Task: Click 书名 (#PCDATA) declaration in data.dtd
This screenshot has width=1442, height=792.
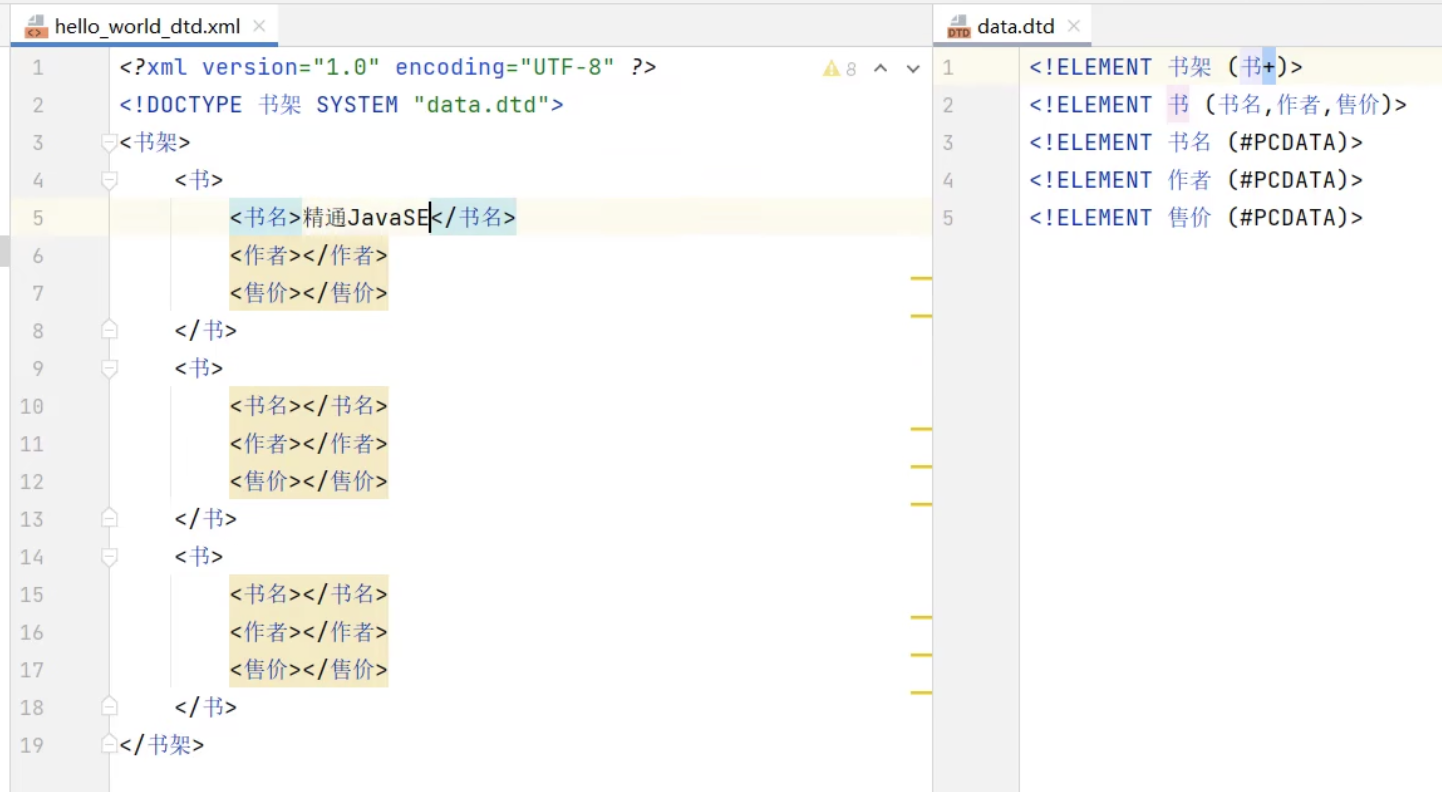Action: point(1196,143)
